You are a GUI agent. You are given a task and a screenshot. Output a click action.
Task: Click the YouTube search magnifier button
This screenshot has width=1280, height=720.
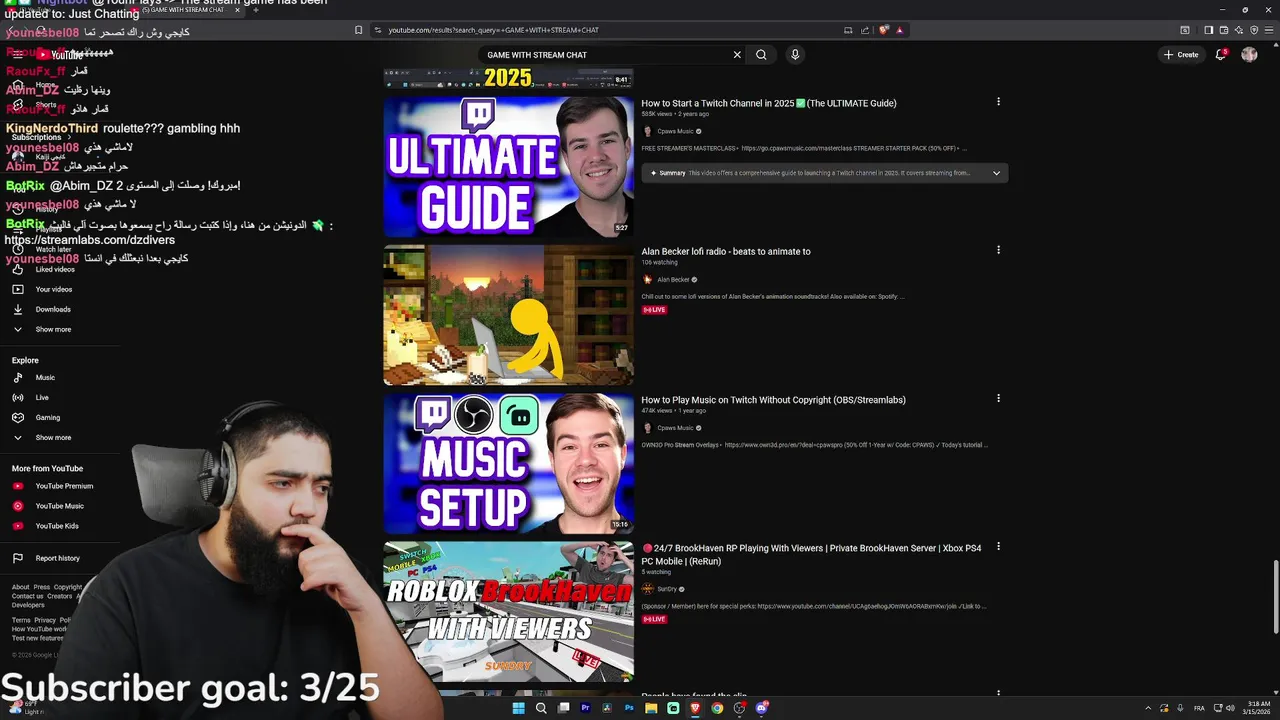[x=761, y=55]
